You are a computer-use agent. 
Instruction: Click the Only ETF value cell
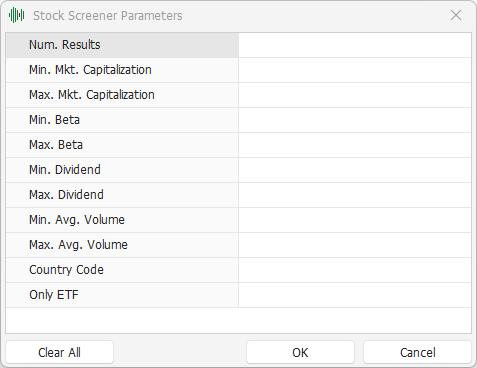(x=355, y=295)
